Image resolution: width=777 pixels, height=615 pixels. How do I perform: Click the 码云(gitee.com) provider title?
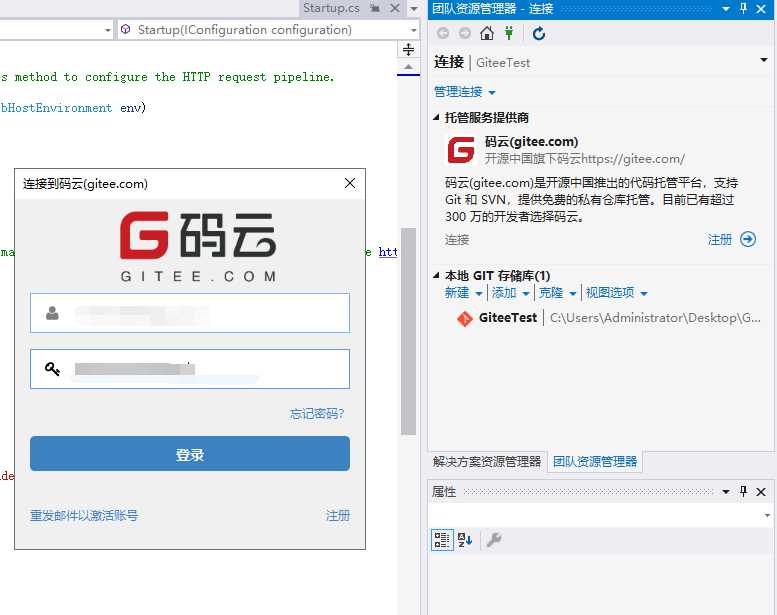(x=531, y=142)
